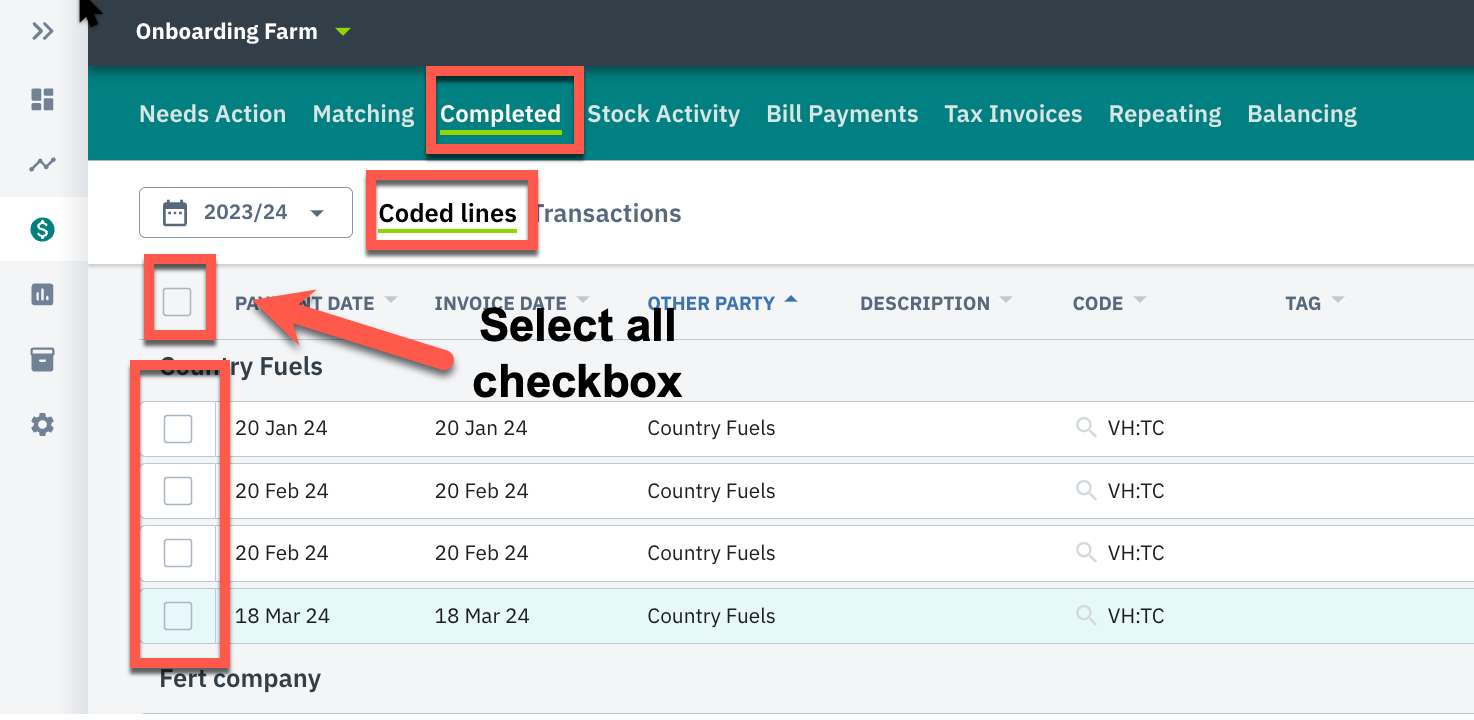Tick the select all checkbox

pos(177,302)
